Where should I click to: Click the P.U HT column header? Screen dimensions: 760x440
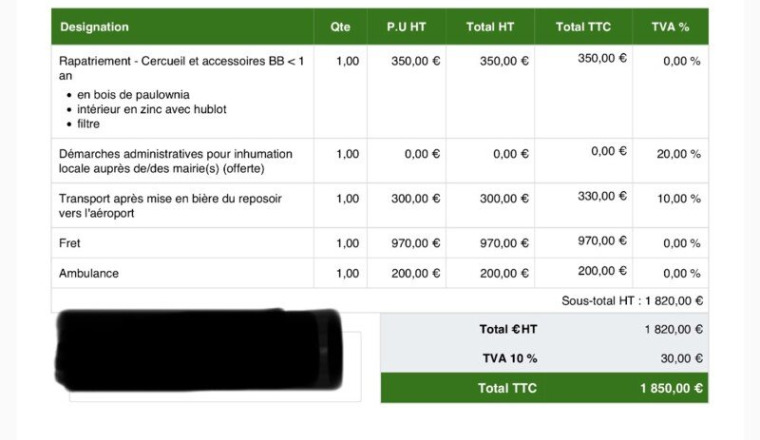(406, 27)
